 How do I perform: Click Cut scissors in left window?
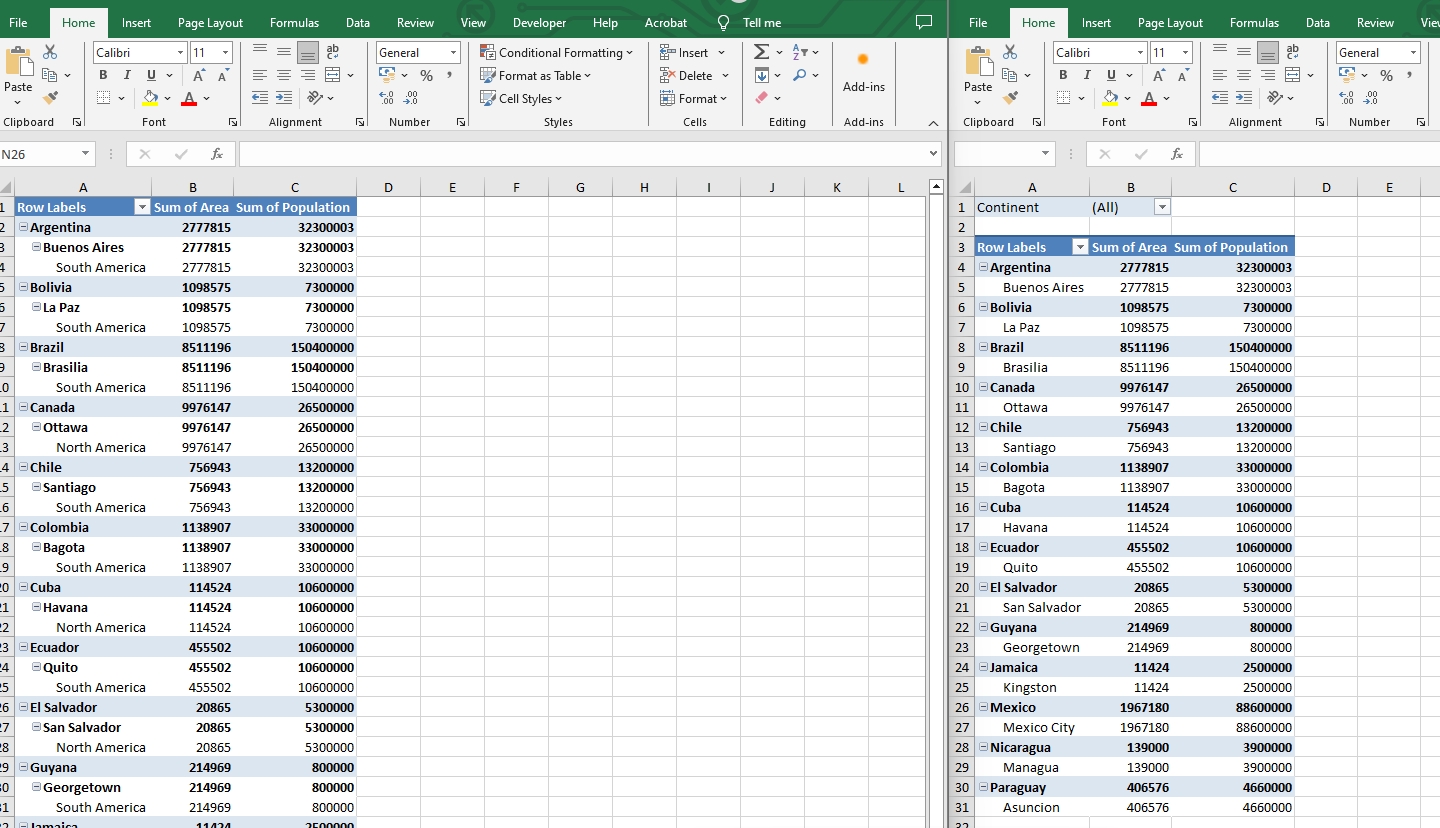coord(50,52)
